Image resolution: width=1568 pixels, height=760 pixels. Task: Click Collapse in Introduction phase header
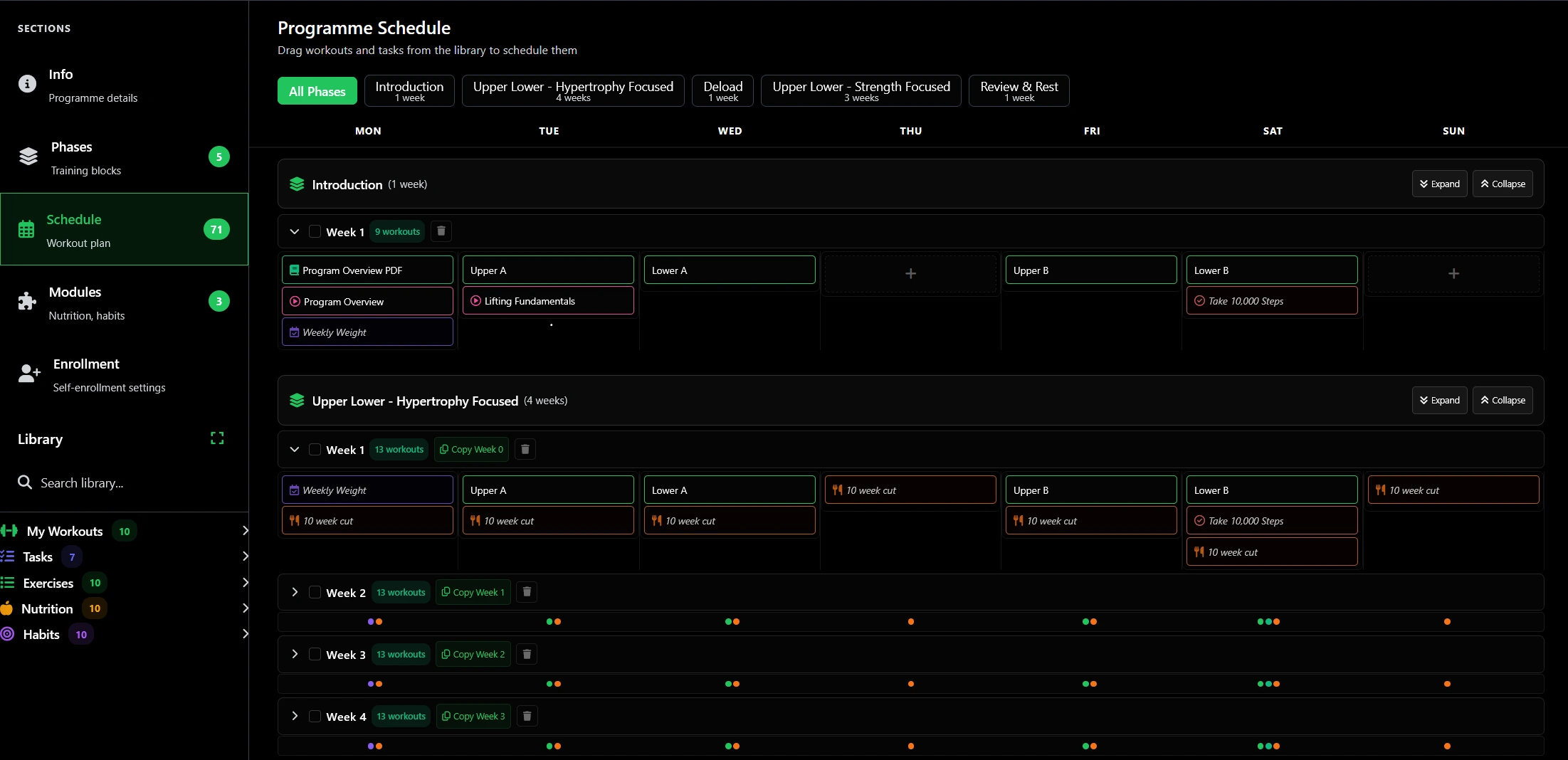point(1503,184)
